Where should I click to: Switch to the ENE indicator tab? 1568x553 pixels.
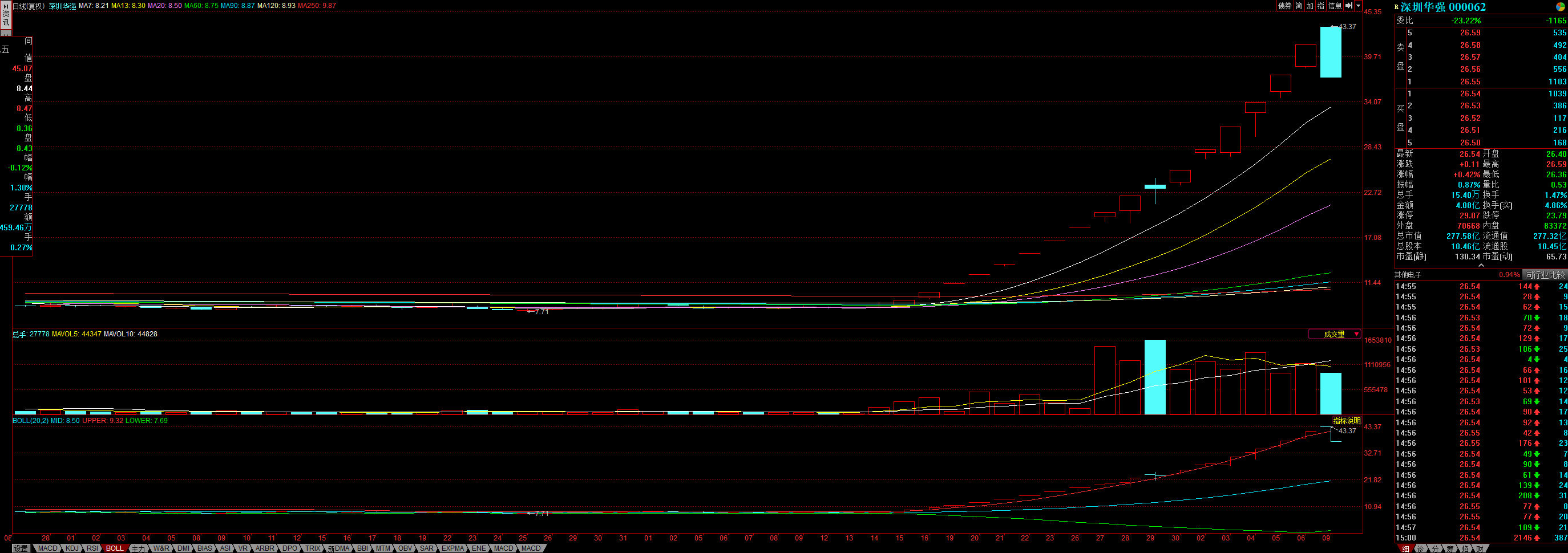click(x=479, y=548)
